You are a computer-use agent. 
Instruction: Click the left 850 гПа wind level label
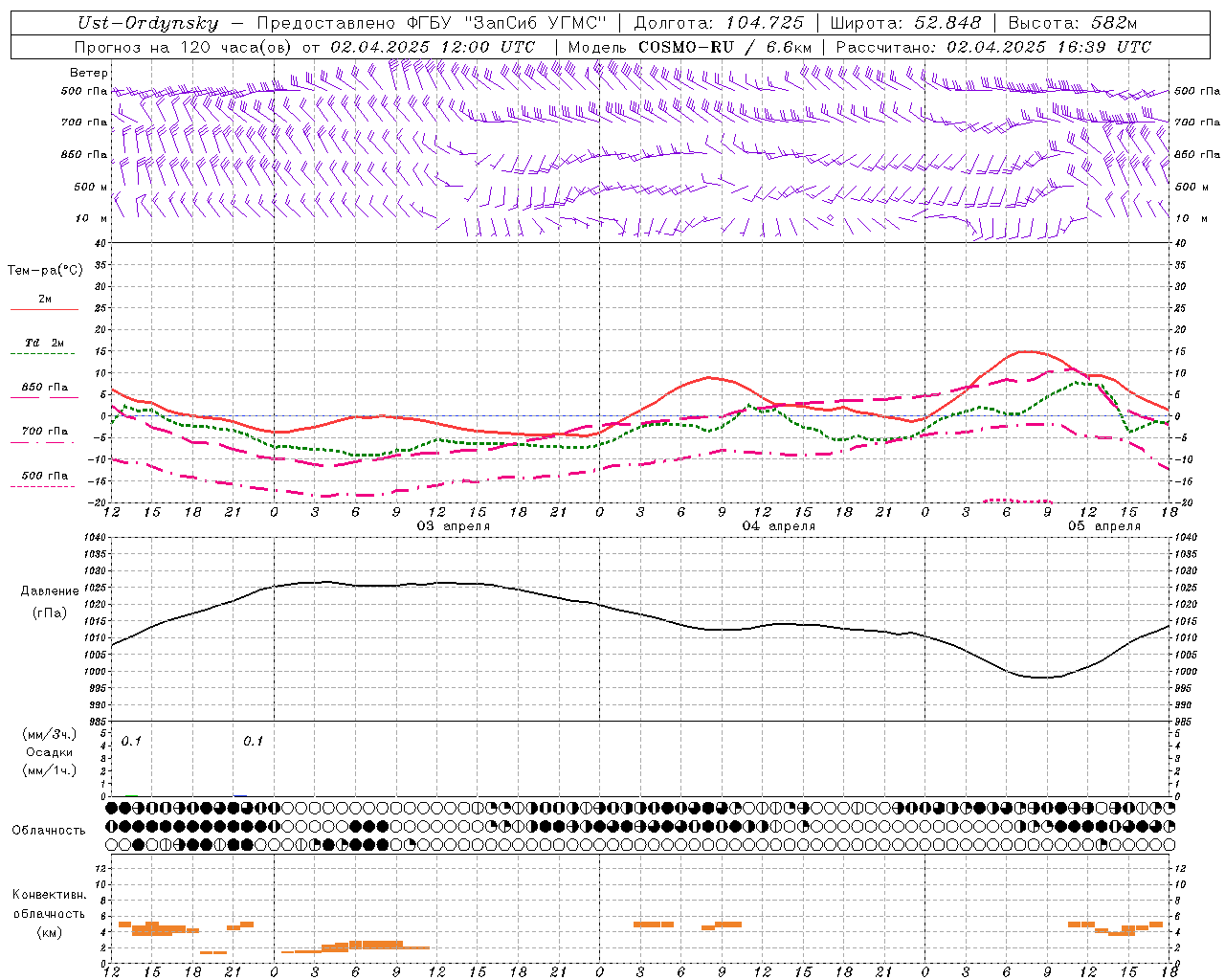click(84, 154)
